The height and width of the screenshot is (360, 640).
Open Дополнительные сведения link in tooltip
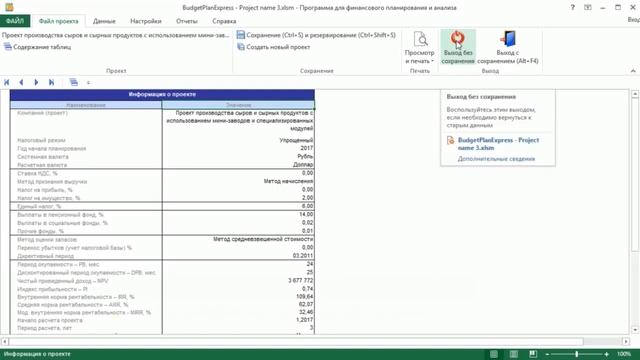pos(496,159)
